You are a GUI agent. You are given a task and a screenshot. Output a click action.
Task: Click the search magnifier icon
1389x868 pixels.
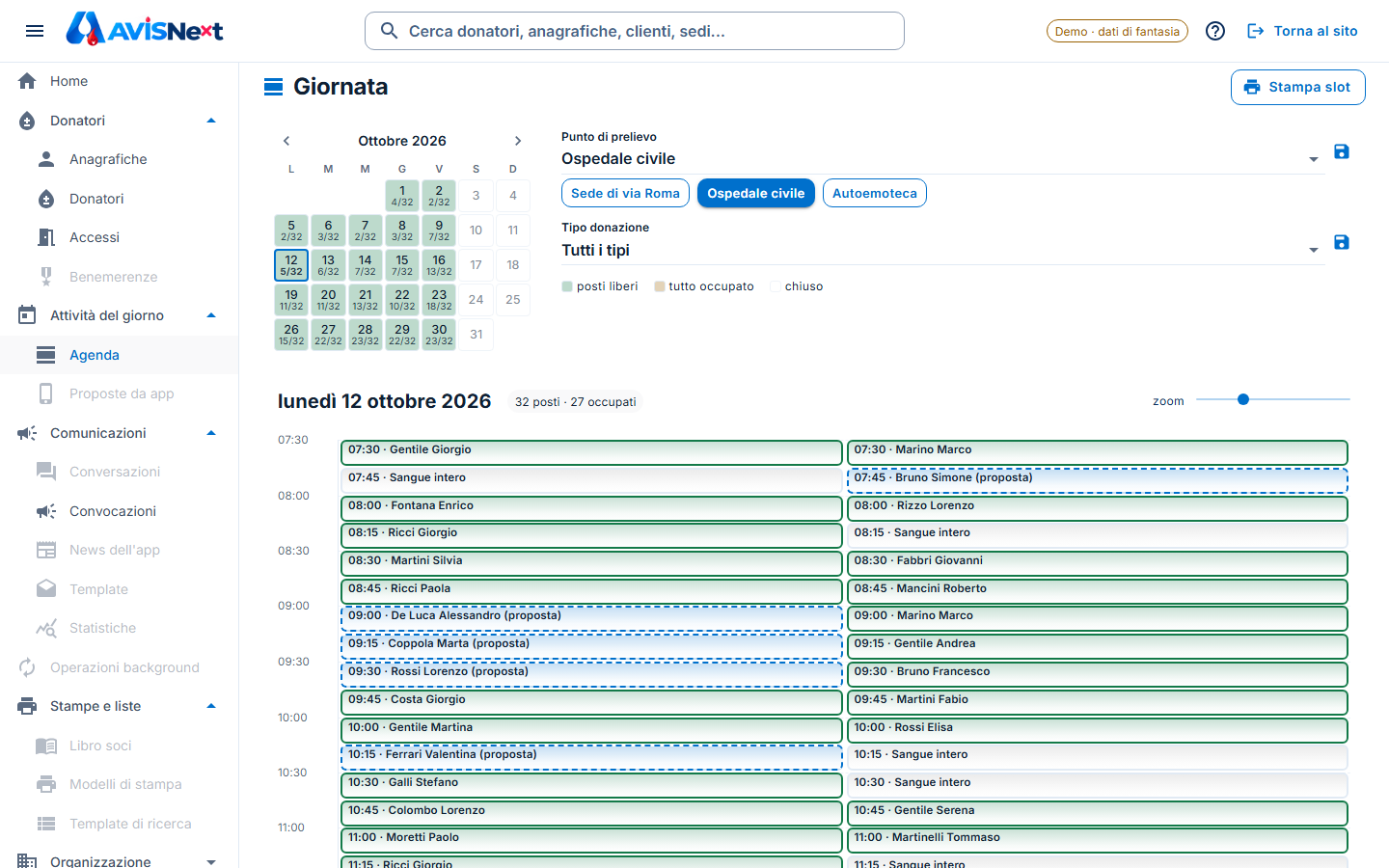coord(390,31)
